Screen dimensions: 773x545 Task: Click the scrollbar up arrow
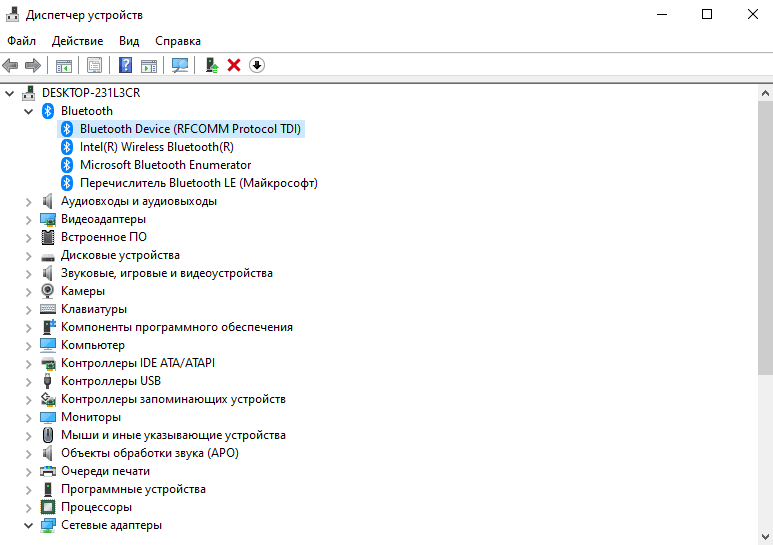tap(765, 93)
